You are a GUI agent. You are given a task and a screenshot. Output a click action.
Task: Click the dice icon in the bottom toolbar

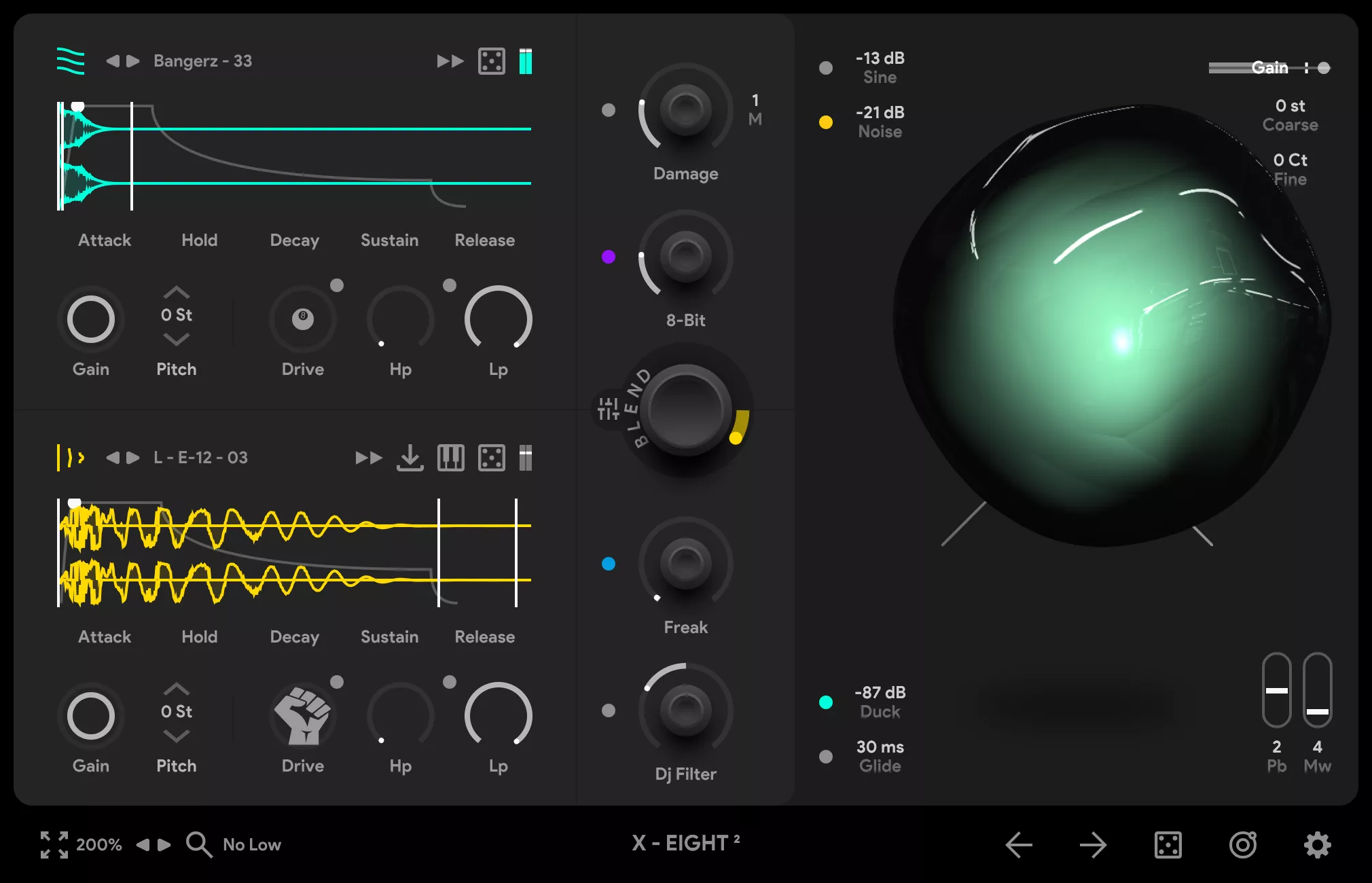1168,844
